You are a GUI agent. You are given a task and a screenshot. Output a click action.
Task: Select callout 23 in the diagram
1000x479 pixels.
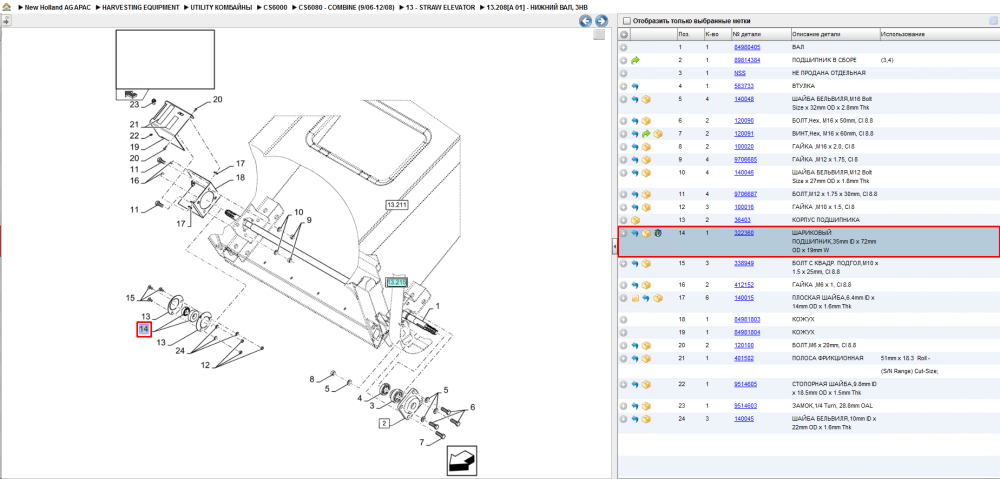click(134, 104)
